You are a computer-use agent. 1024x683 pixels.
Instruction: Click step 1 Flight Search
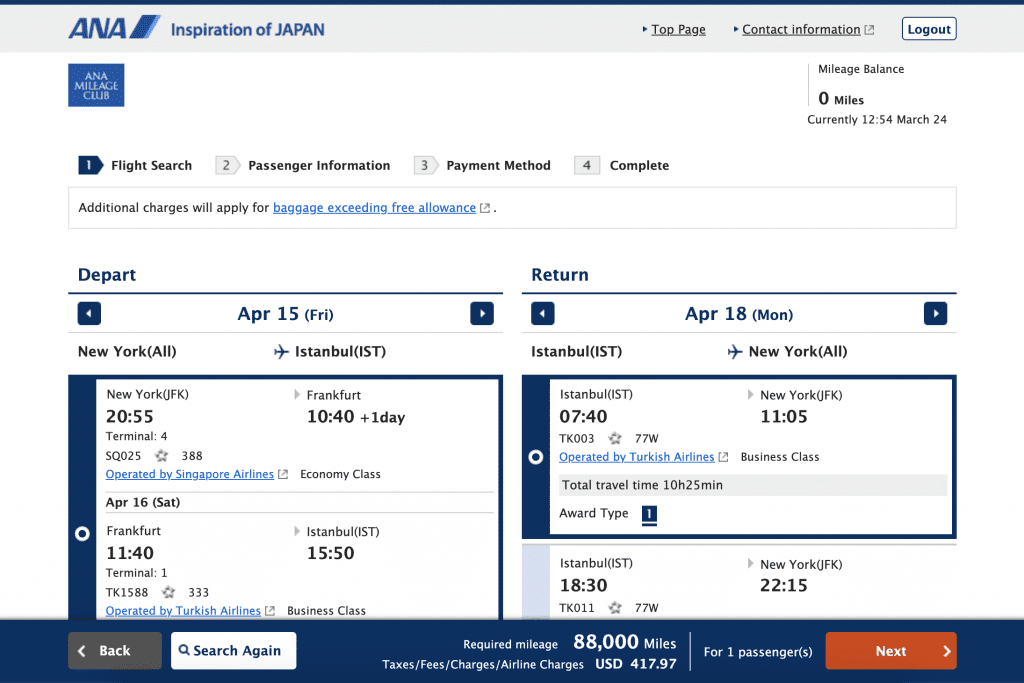(x=135, y=165)
